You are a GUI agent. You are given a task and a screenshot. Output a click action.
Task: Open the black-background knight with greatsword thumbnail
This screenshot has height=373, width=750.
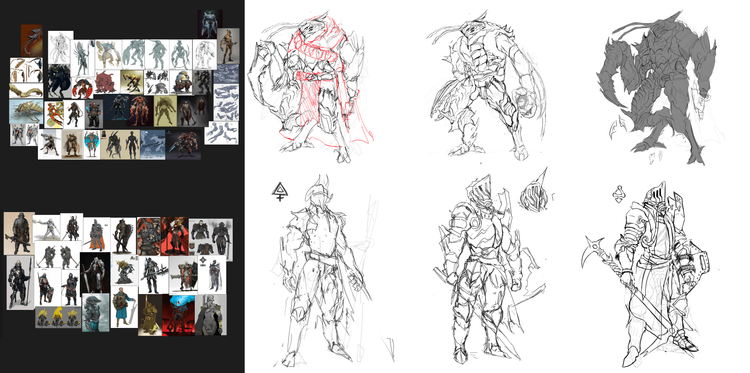click(x=95, y=273)
